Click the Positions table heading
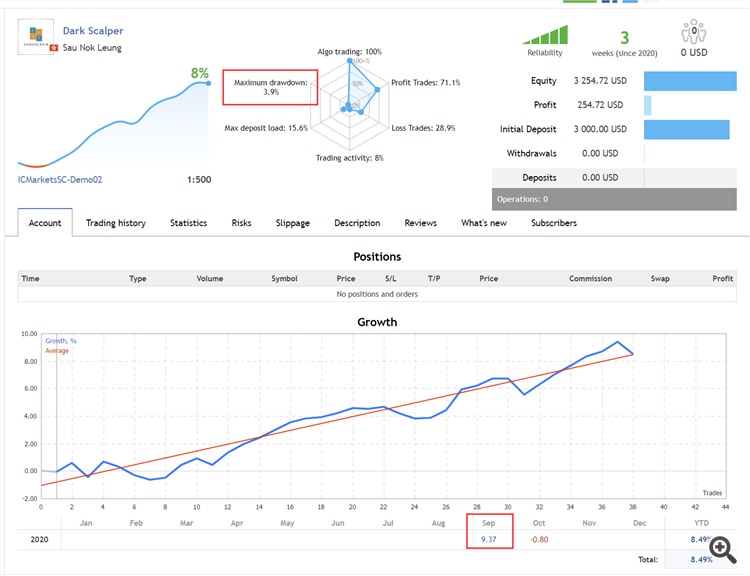 point(377,256)
